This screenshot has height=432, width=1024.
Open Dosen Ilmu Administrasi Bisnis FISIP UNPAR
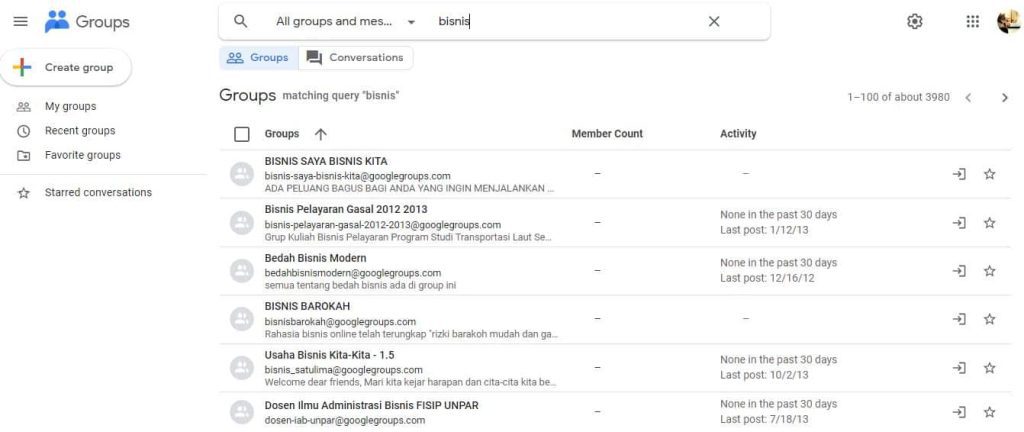coord(372,405)
